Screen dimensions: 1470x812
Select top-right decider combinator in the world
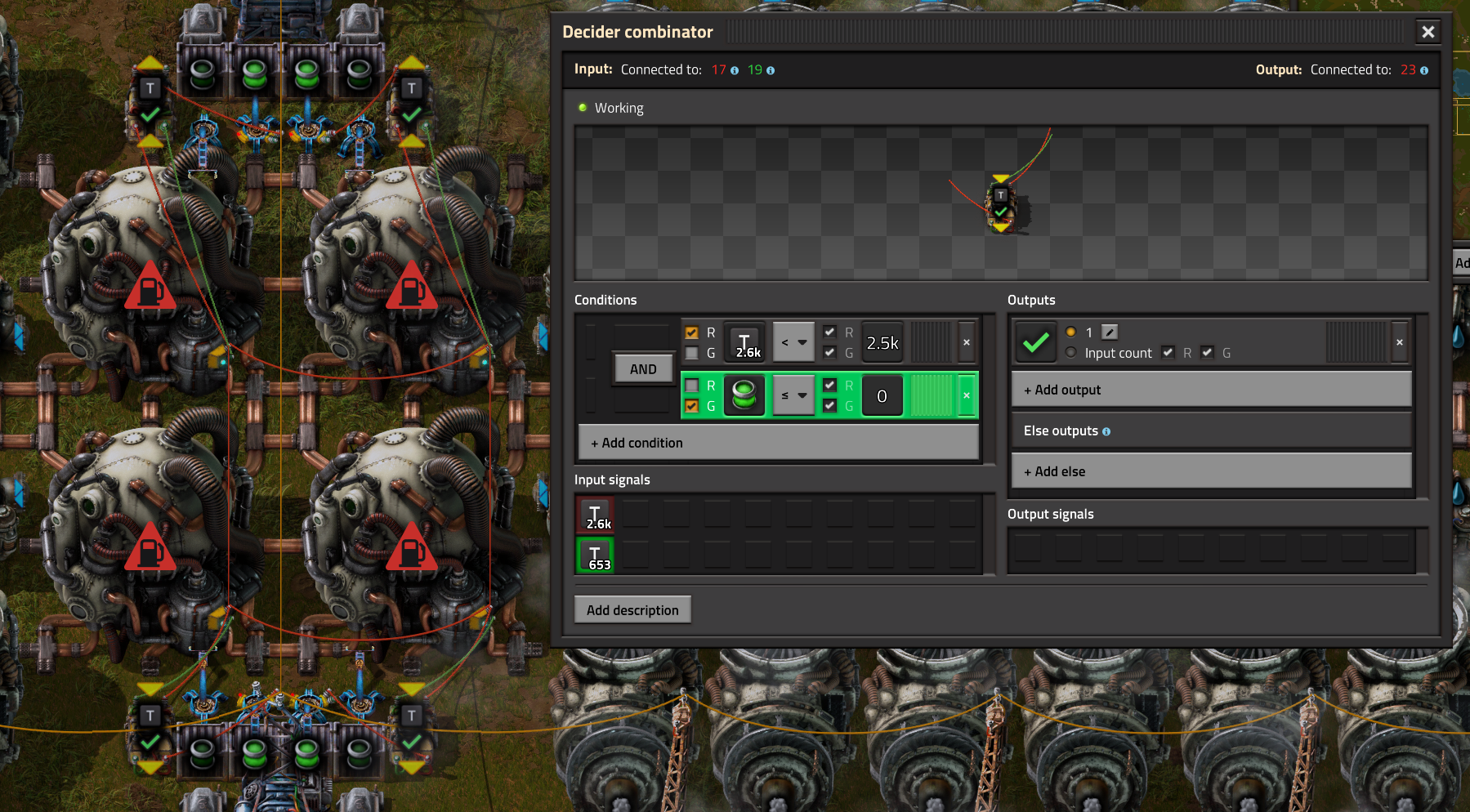click(412, 103)
